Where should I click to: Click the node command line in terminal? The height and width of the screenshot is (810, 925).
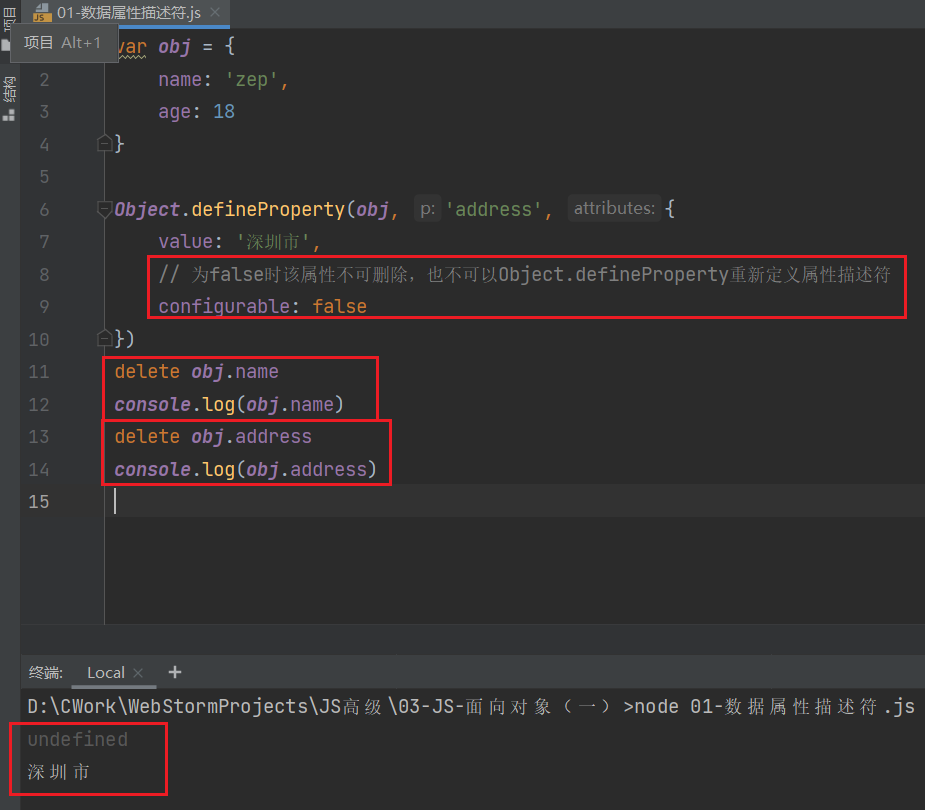click(x=471, y=706)
